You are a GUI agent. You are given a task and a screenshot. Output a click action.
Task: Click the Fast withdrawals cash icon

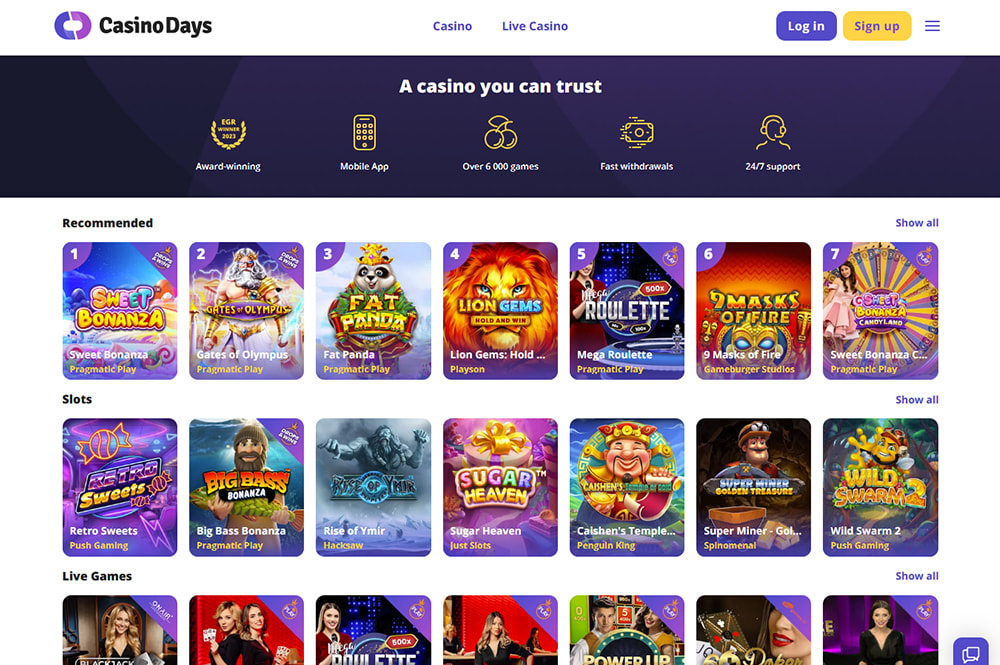pos(636,133)
